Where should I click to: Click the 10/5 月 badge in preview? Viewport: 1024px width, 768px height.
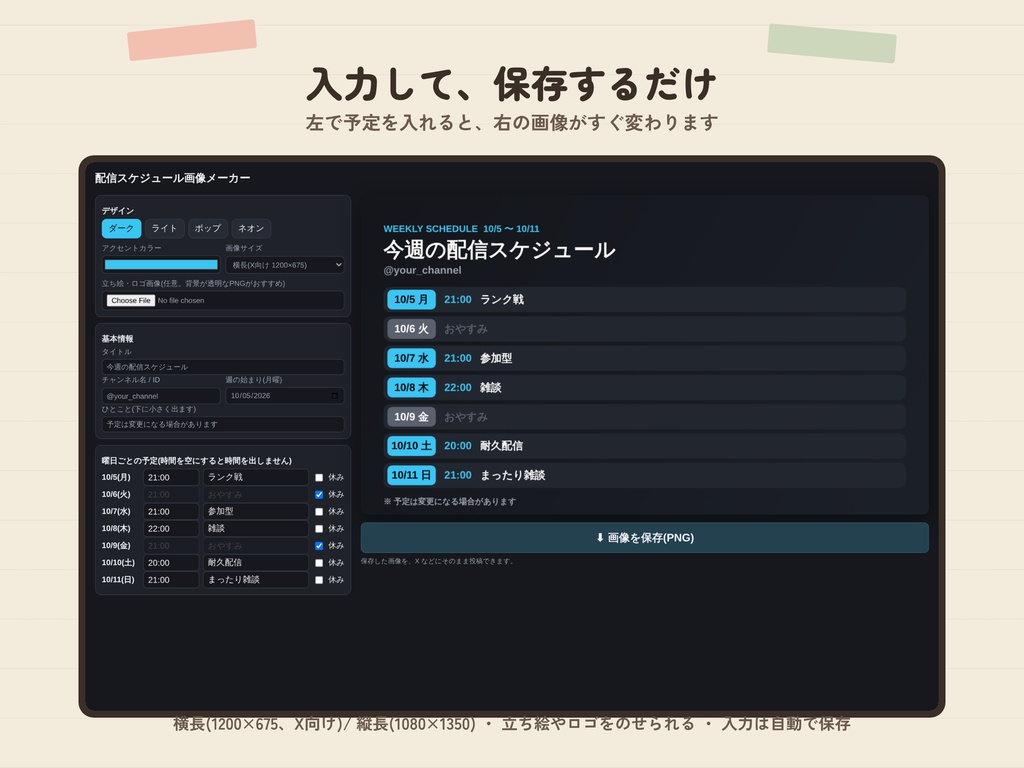tap(411, 299)
